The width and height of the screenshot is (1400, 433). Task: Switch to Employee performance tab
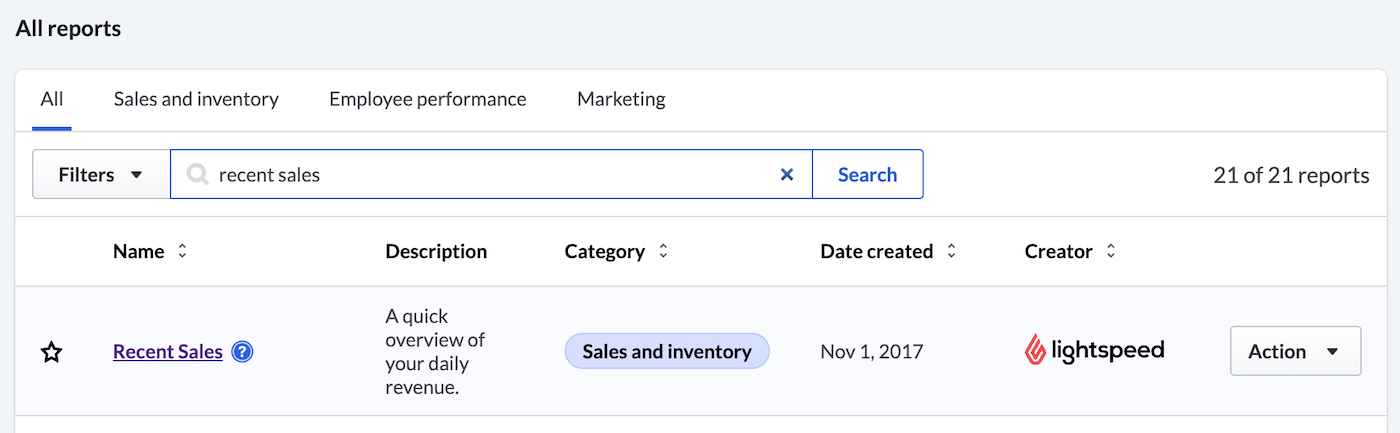coord(428,99)
